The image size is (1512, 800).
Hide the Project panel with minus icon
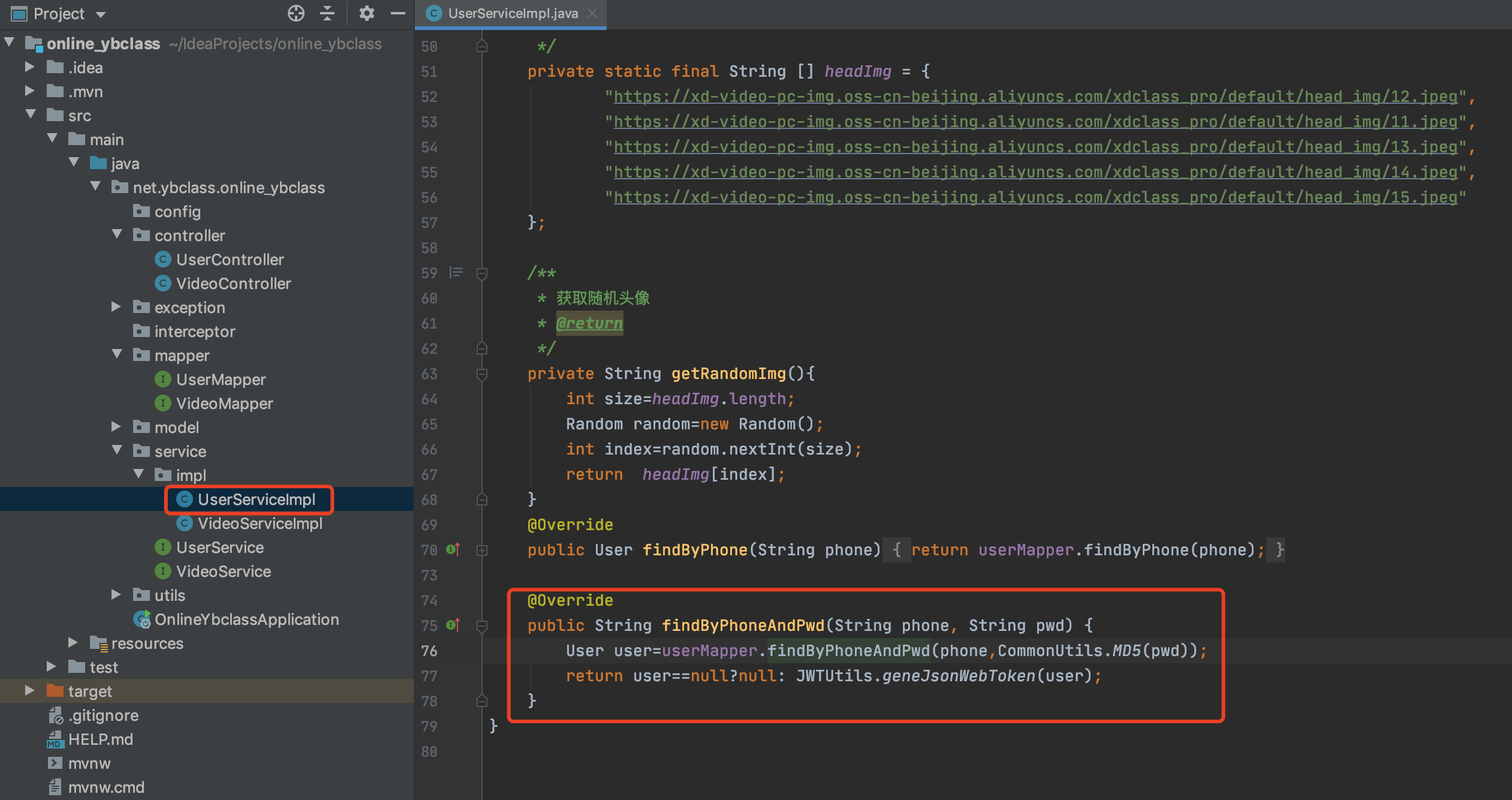398,13
